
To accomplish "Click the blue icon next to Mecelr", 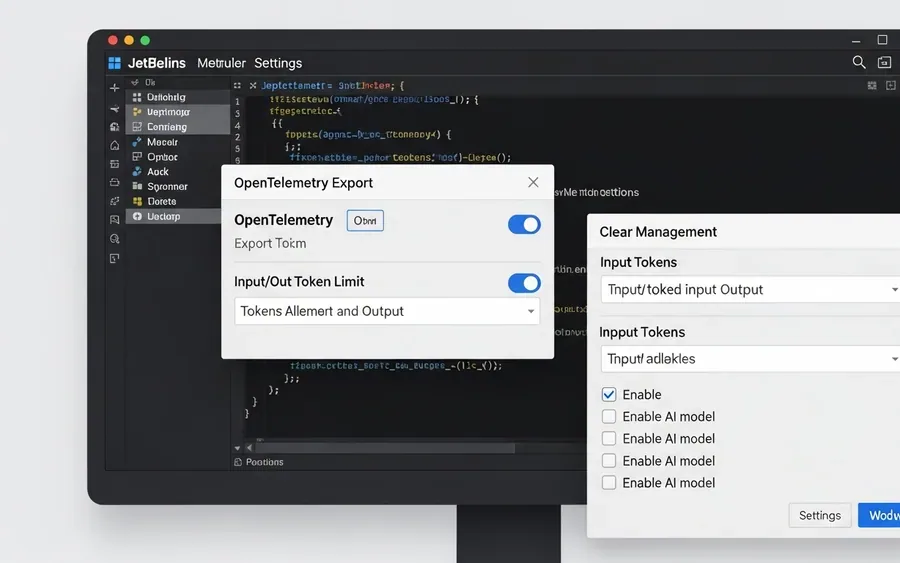I will click(137, 142).
